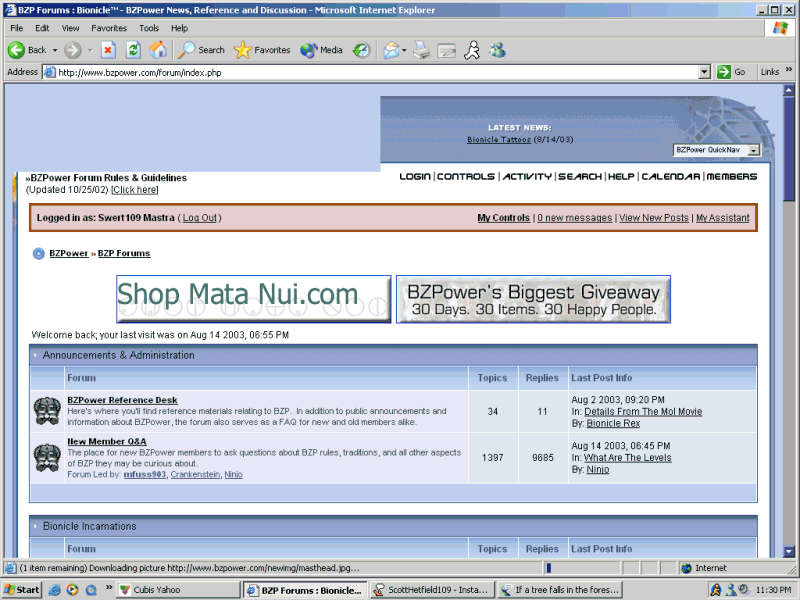Click the New Member Q&A mask icon
This screenshot has height=600, width=800.
[x=47, y=458]
